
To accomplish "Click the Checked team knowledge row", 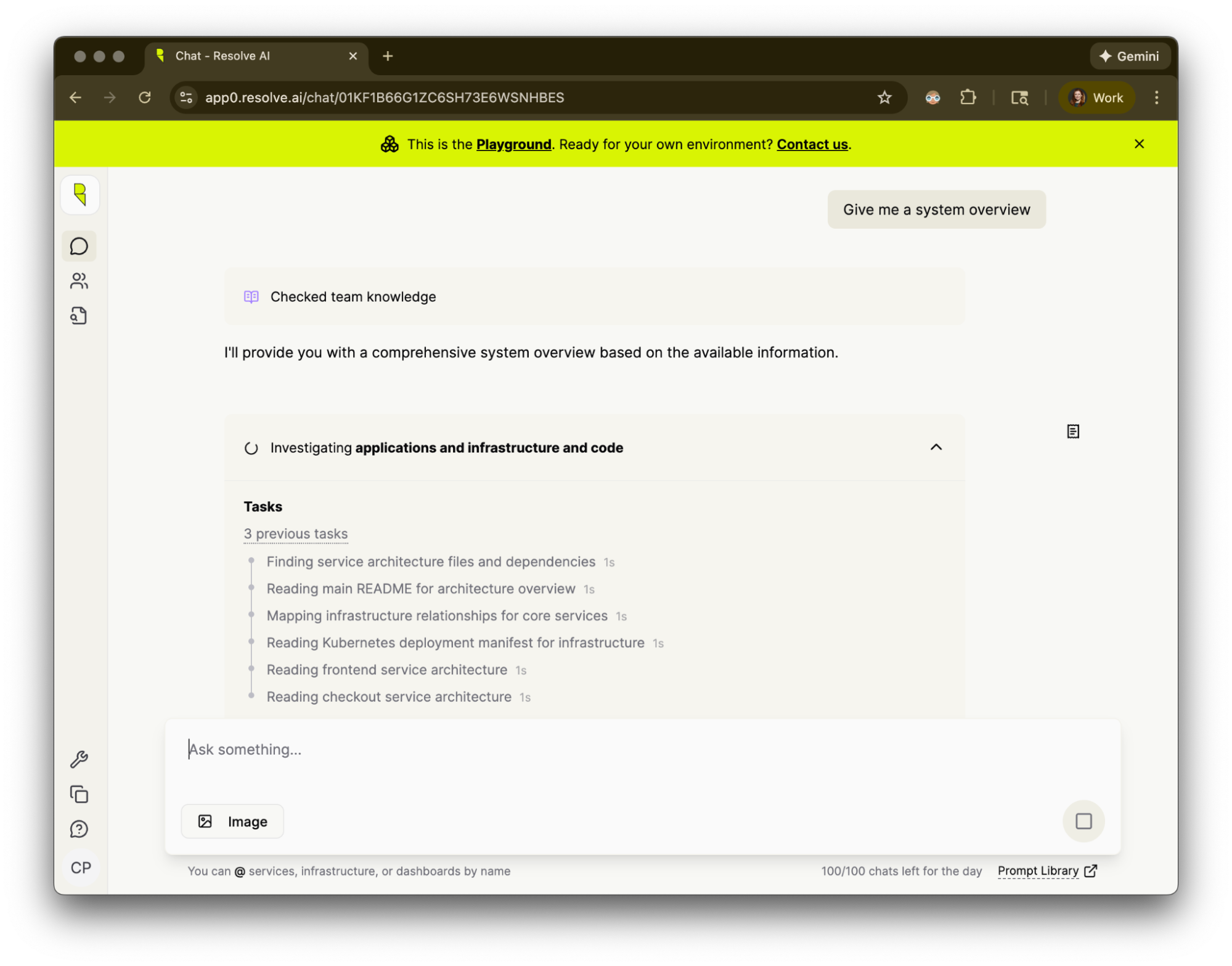I will pyautogui.click(x=594, y=297).
